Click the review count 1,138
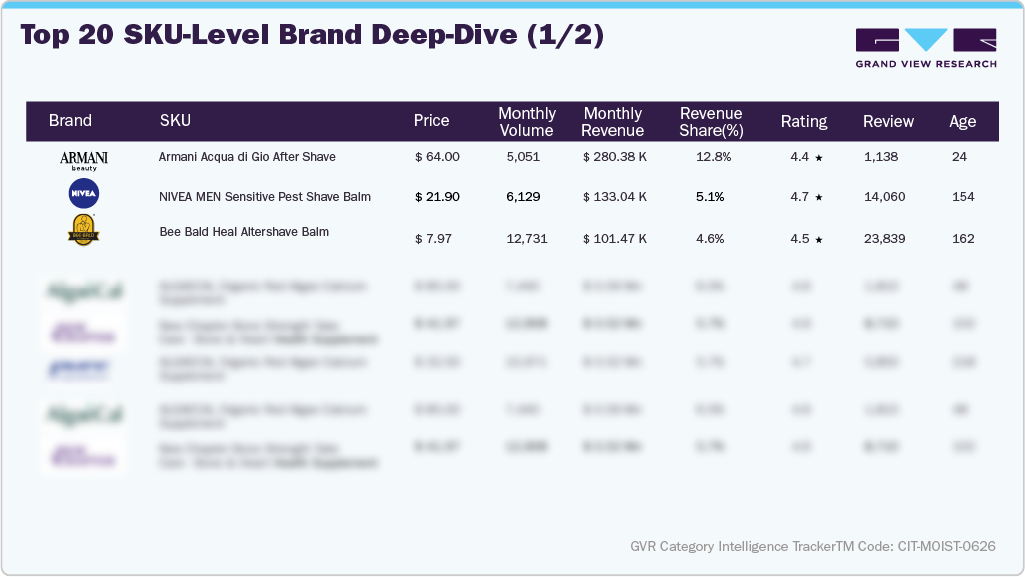 (881, 157)
